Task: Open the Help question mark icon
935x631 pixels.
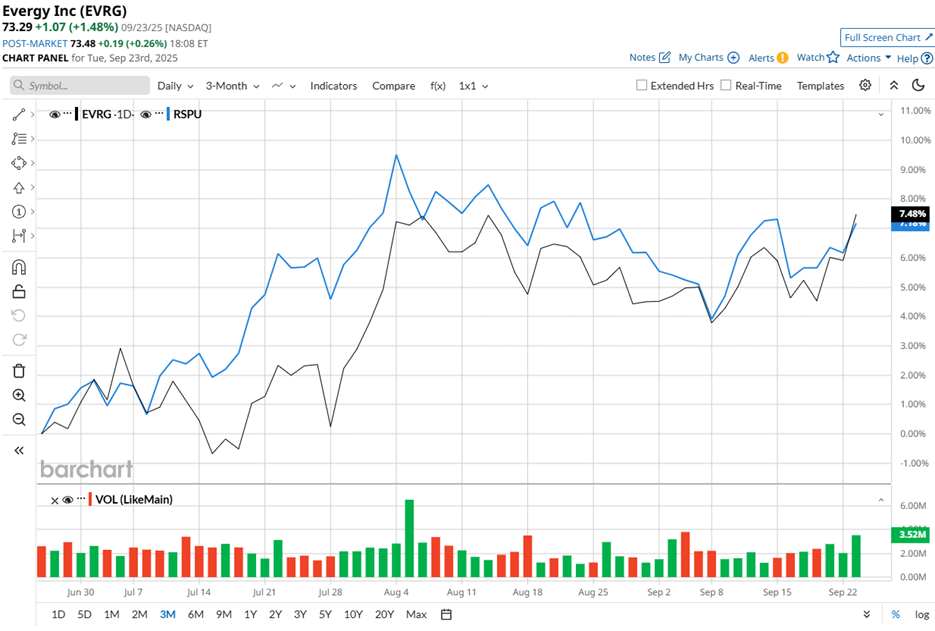Action: (x=927, y=58)
